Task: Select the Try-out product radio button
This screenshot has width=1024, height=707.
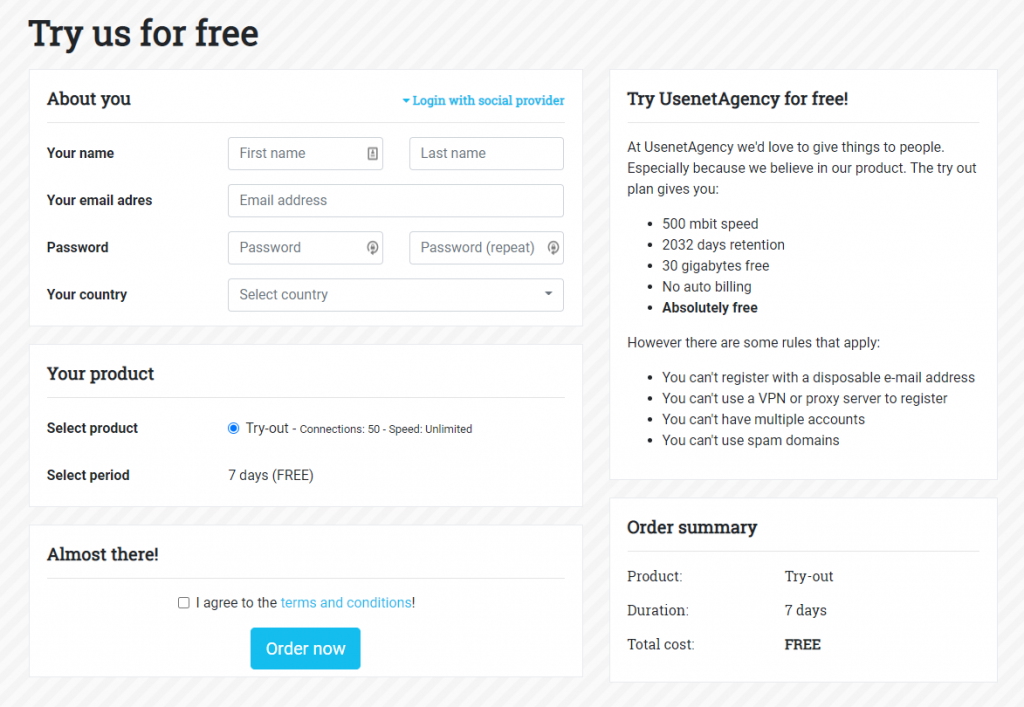Action: (x=234, y=428)
